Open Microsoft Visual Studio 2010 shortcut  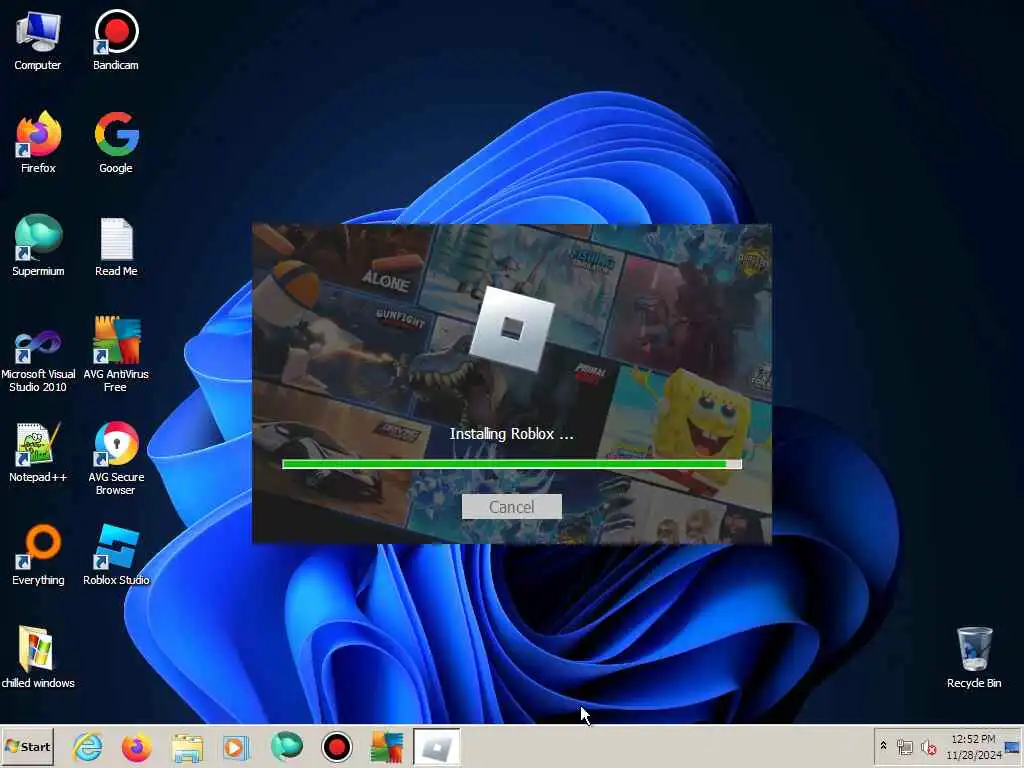pyautogui.click(x=38, y=360)
